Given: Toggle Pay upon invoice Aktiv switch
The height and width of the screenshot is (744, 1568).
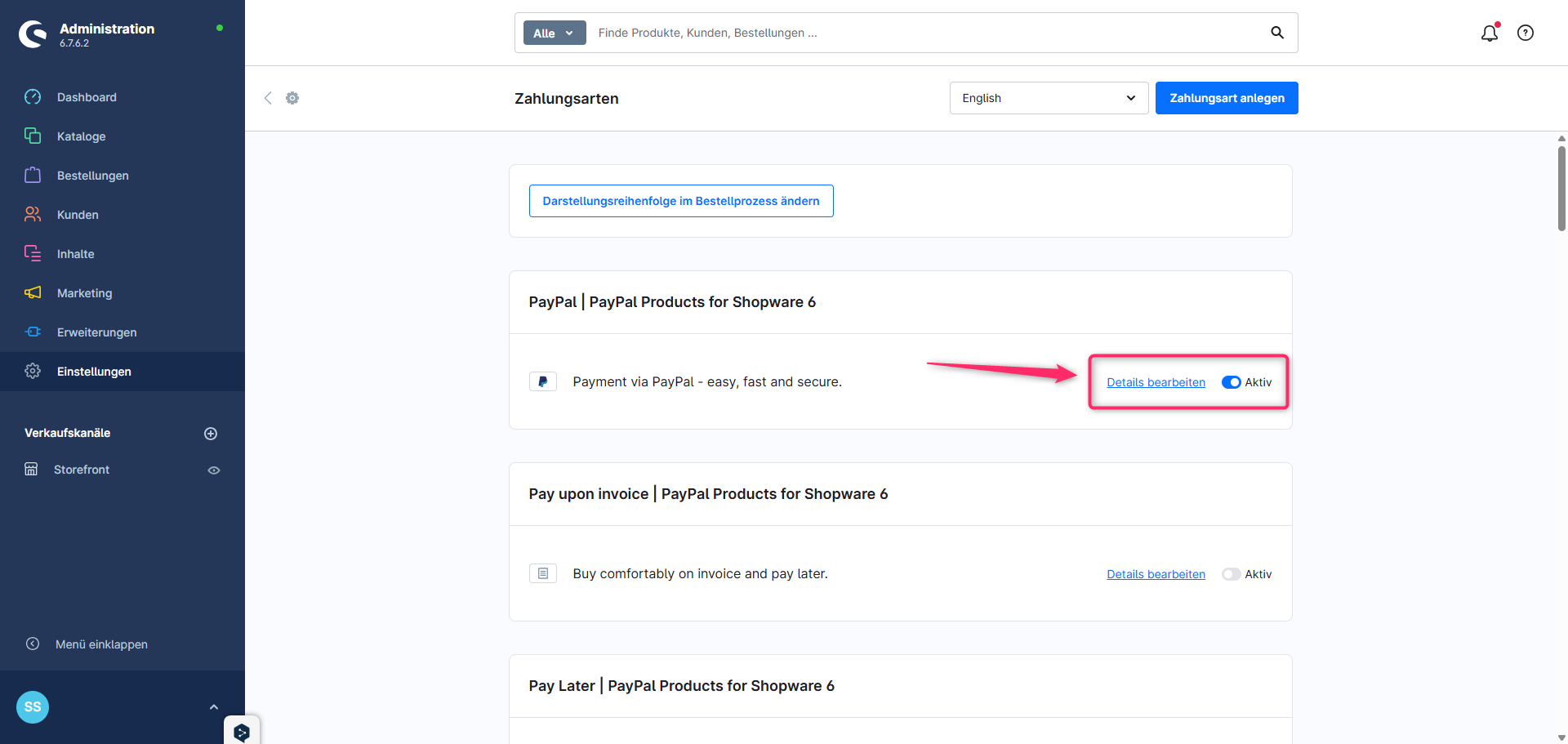Looking at the screenshot, I should (x=1231, y=574).
